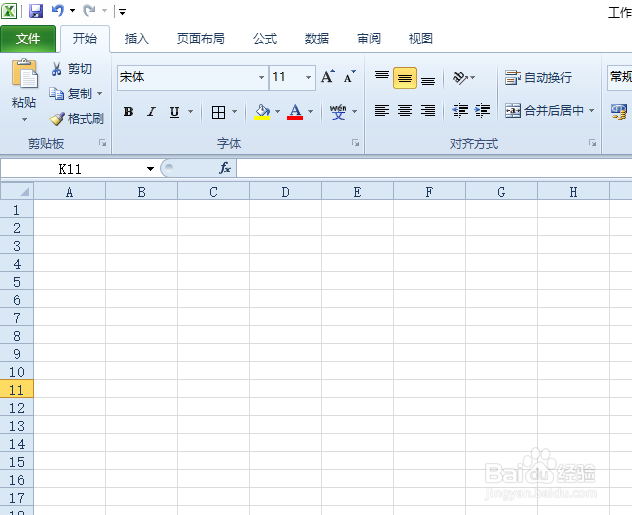Click the text orientation icon
The image size is (632, 515).
[x=460, y=77]
